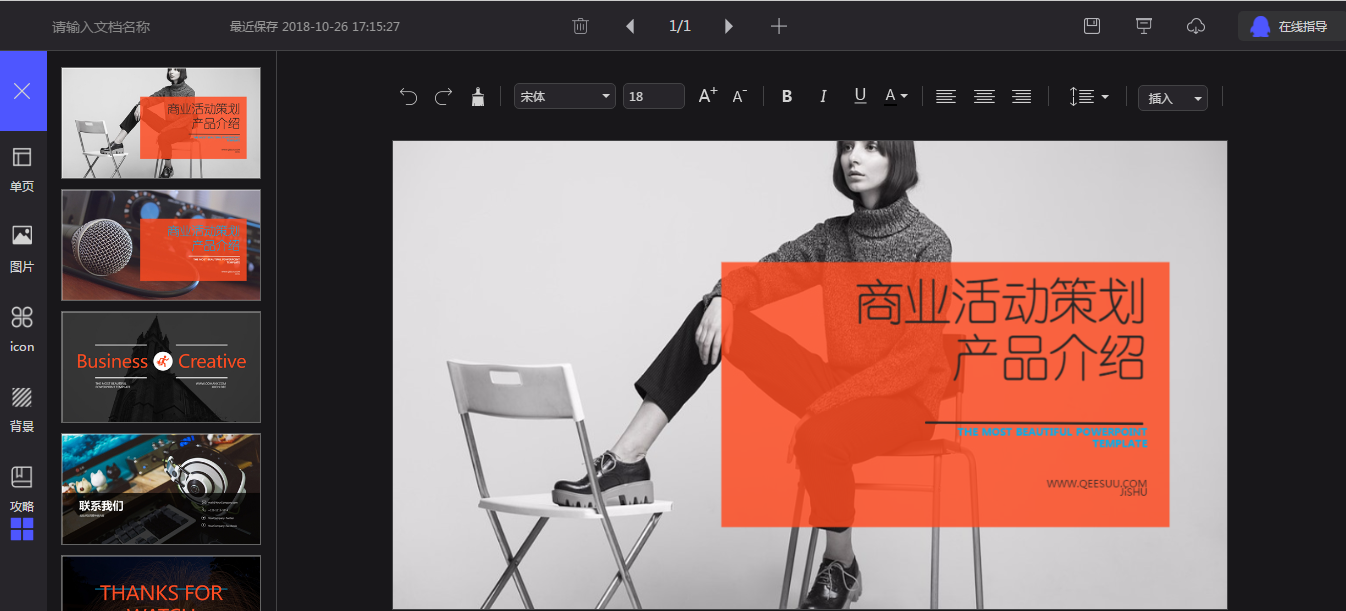Image resolution: width=1346 pixels, height=611 pixels.
Task: Align text left
Action: (946, 97)
